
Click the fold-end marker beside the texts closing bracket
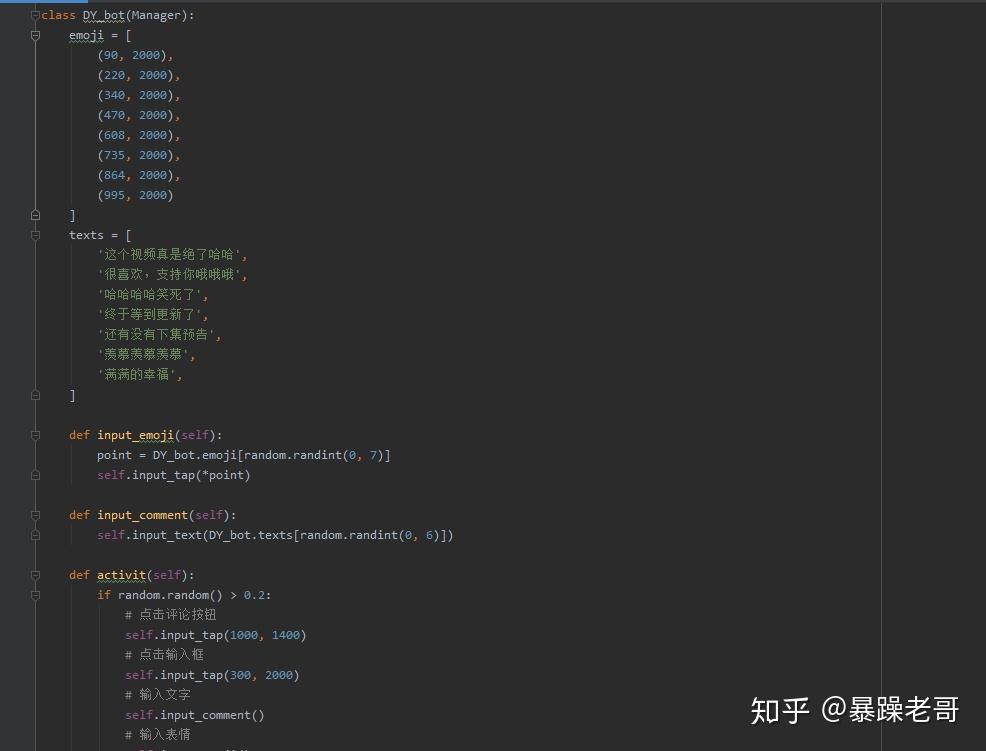coord(35,395)
